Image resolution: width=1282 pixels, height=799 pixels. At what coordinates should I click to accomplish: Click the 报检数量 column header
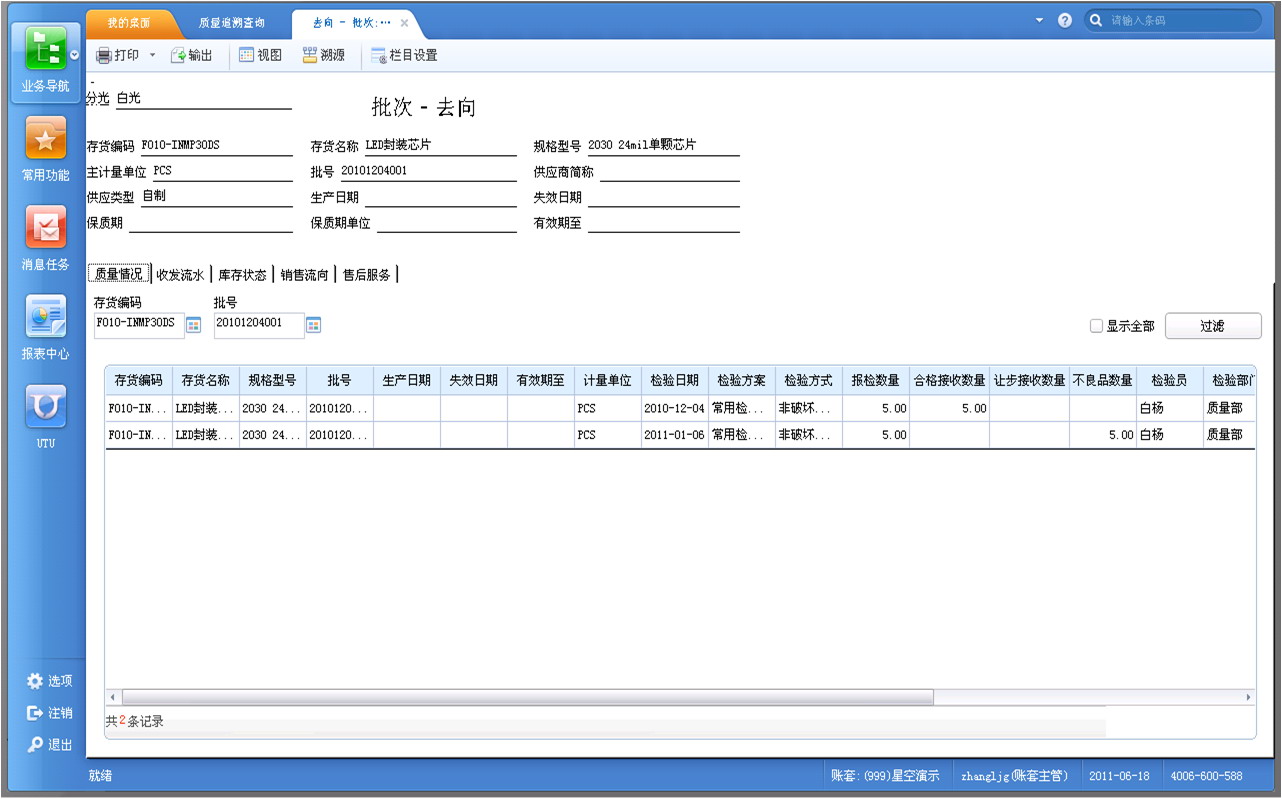[876, 381]
